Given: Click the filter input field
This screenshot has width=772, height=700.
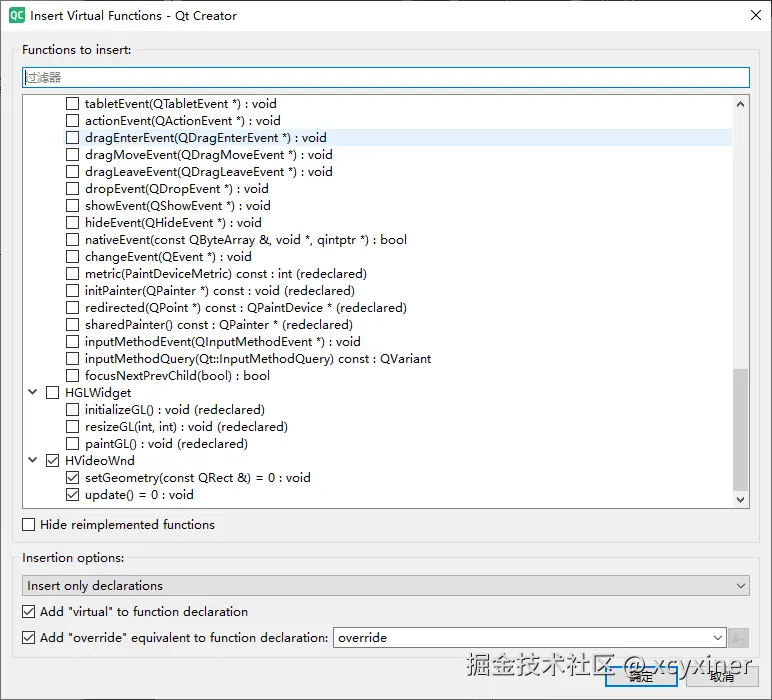Looking at the screenshot, I should 386,78.
